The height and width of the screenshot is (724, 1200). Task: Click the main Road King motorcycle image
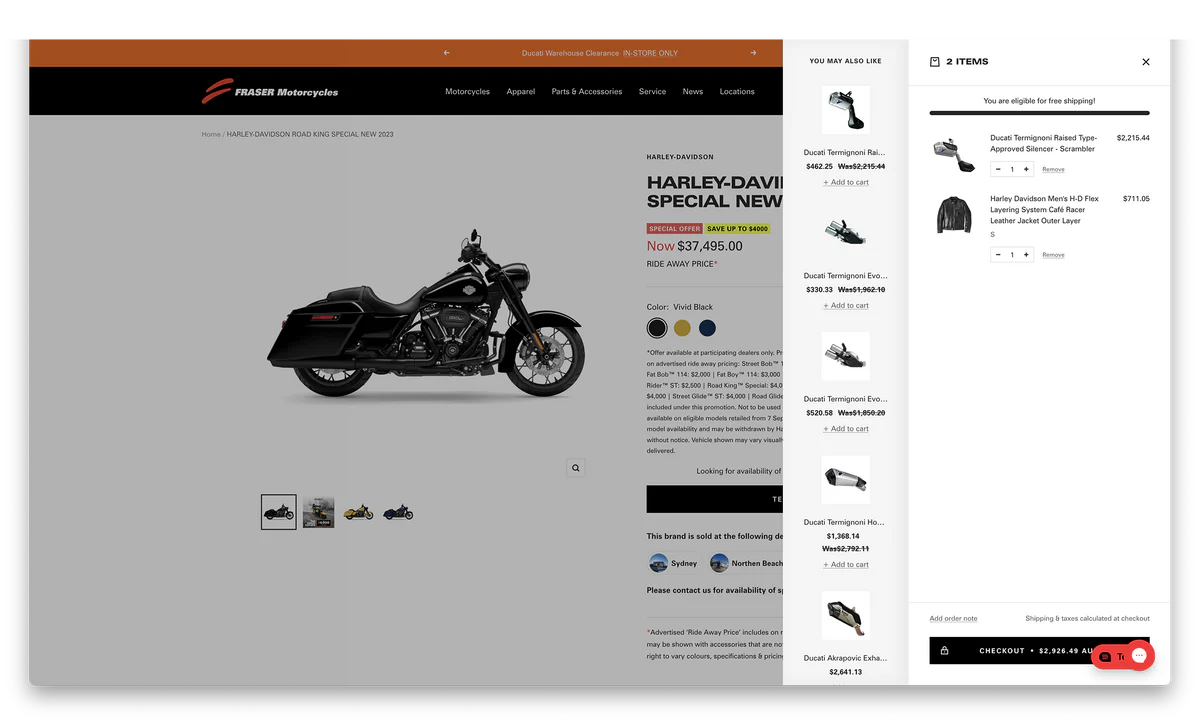tap(425, 315)
